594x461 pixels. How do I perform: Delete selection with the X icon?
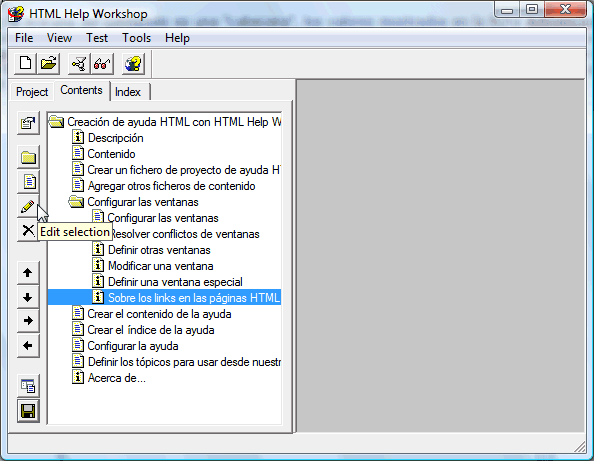pos(28,230)
